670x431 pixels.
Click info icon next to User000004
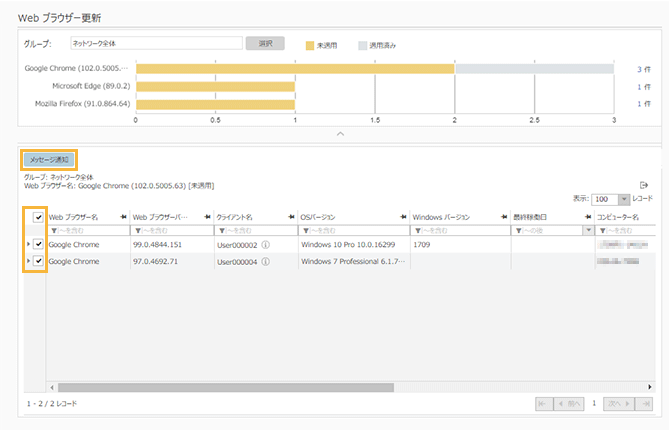point(266,261)
